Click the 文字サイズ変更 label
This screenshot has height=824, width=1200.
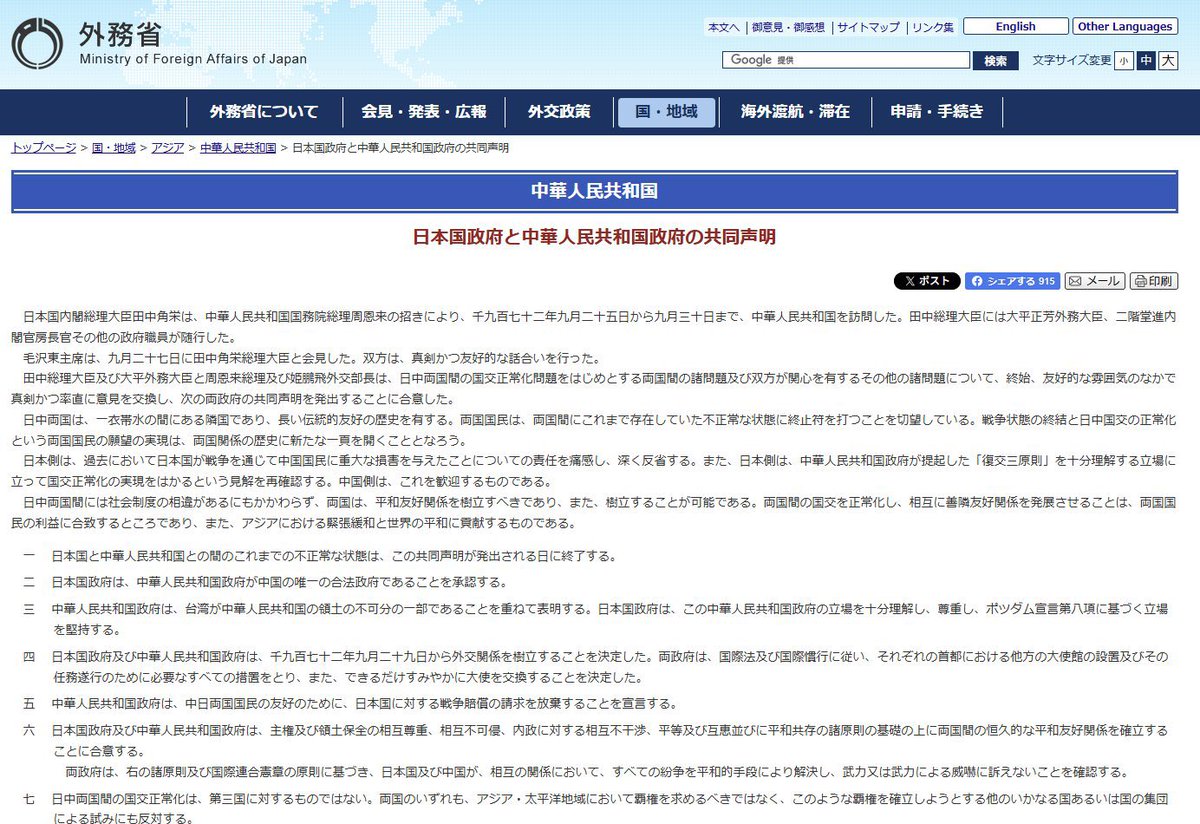[x=1072, y=61]
